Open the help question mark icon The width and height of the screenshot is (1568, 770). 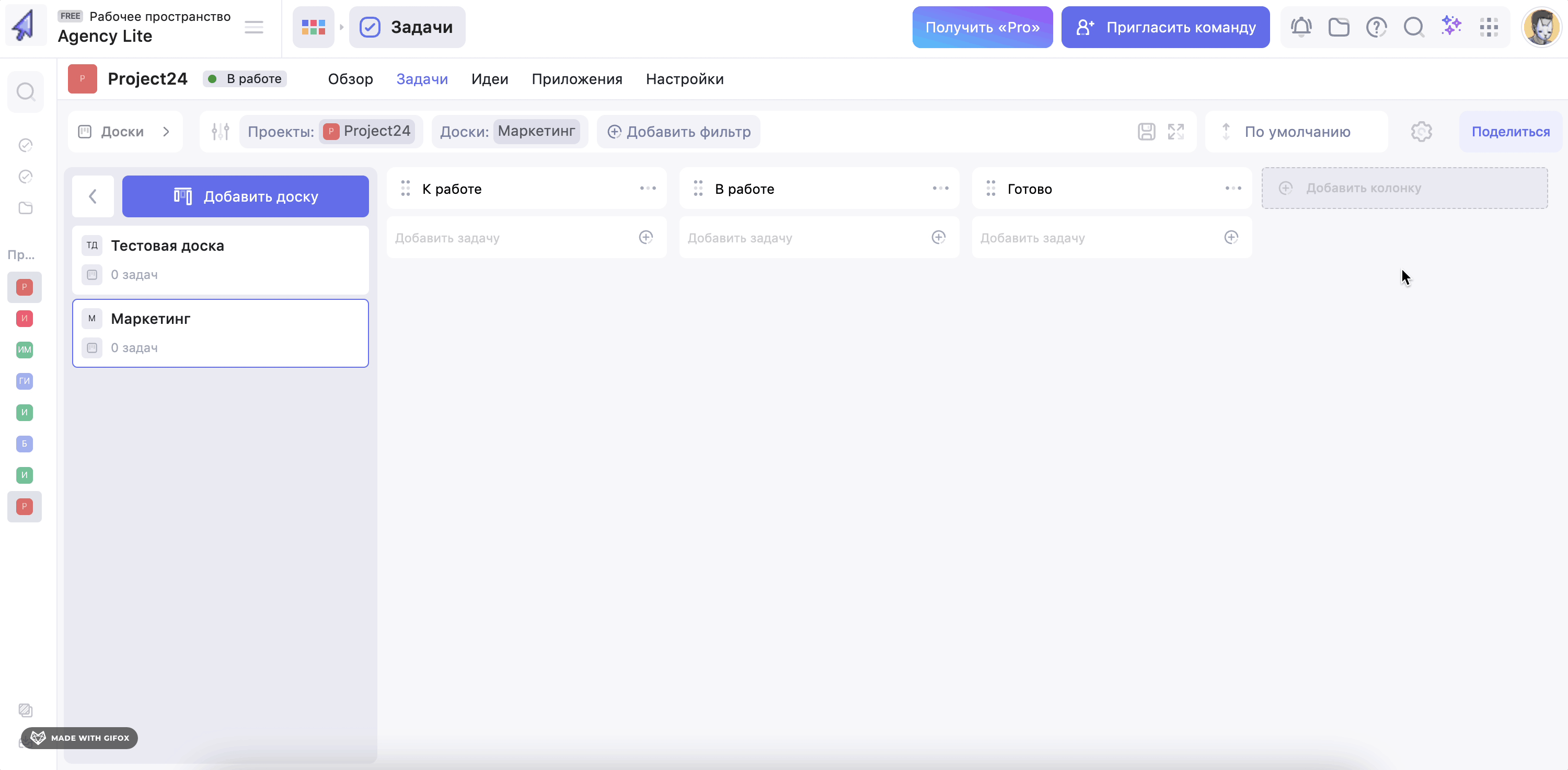[x=1376, y=27]
